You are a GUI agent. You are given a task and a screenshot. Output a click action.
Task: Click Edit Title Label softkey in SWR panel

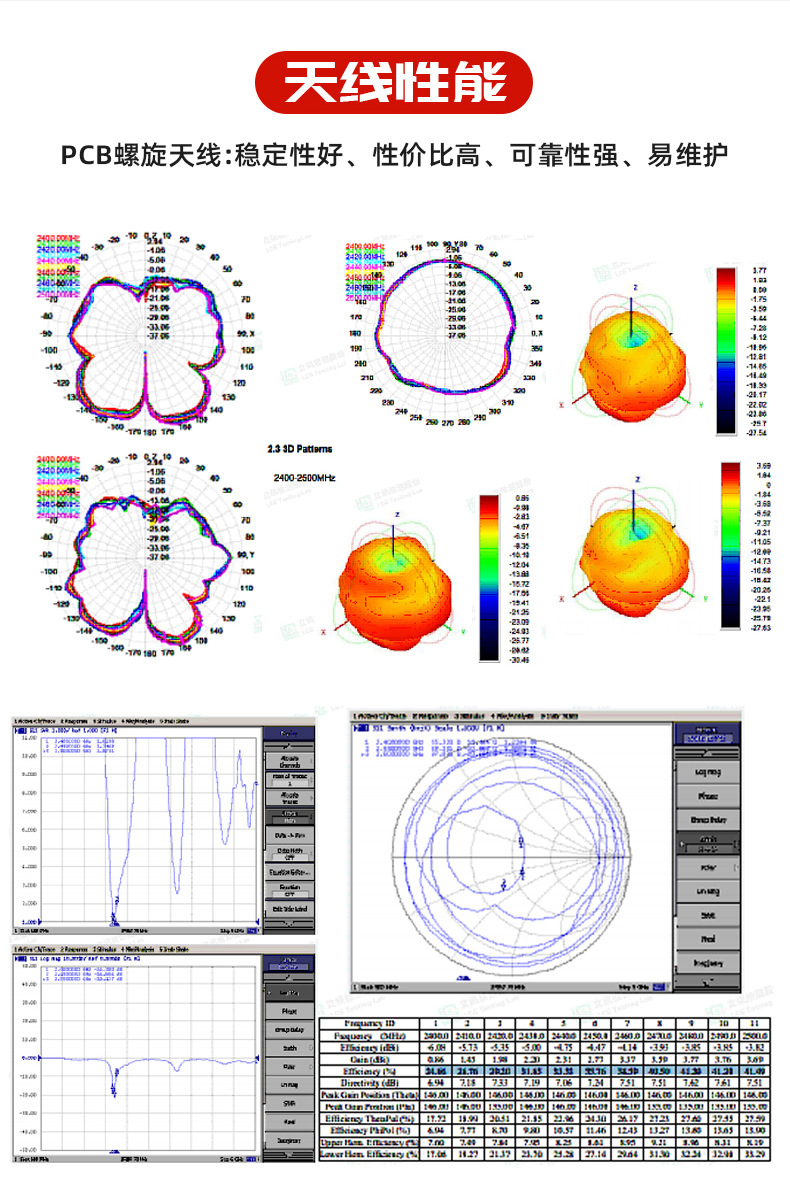(x=290, y=909)
